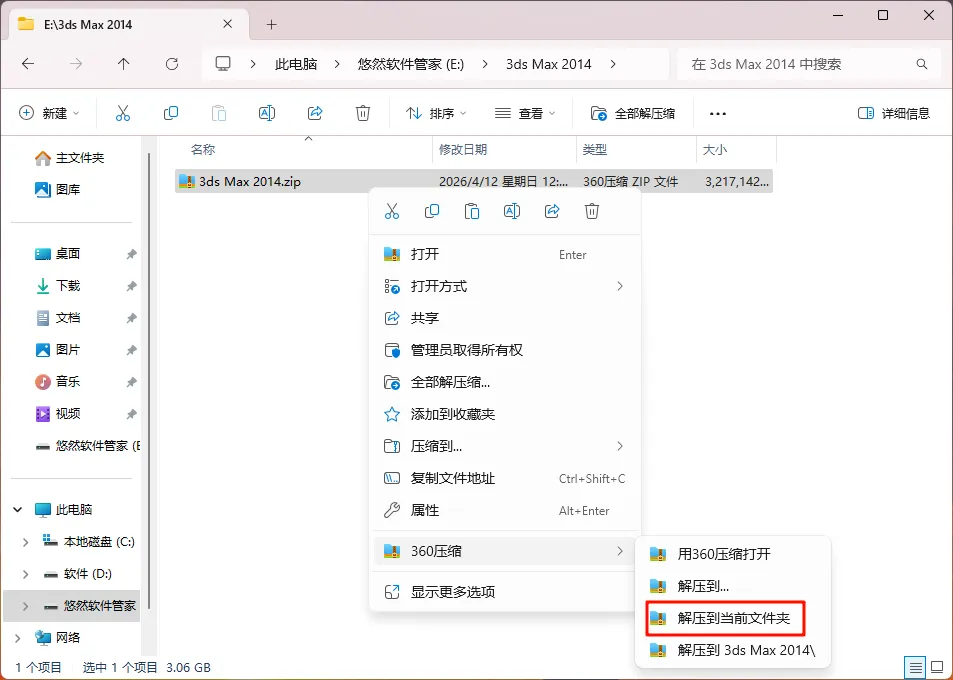Click the Delete trash icon in the toolbar

(363, 113)
